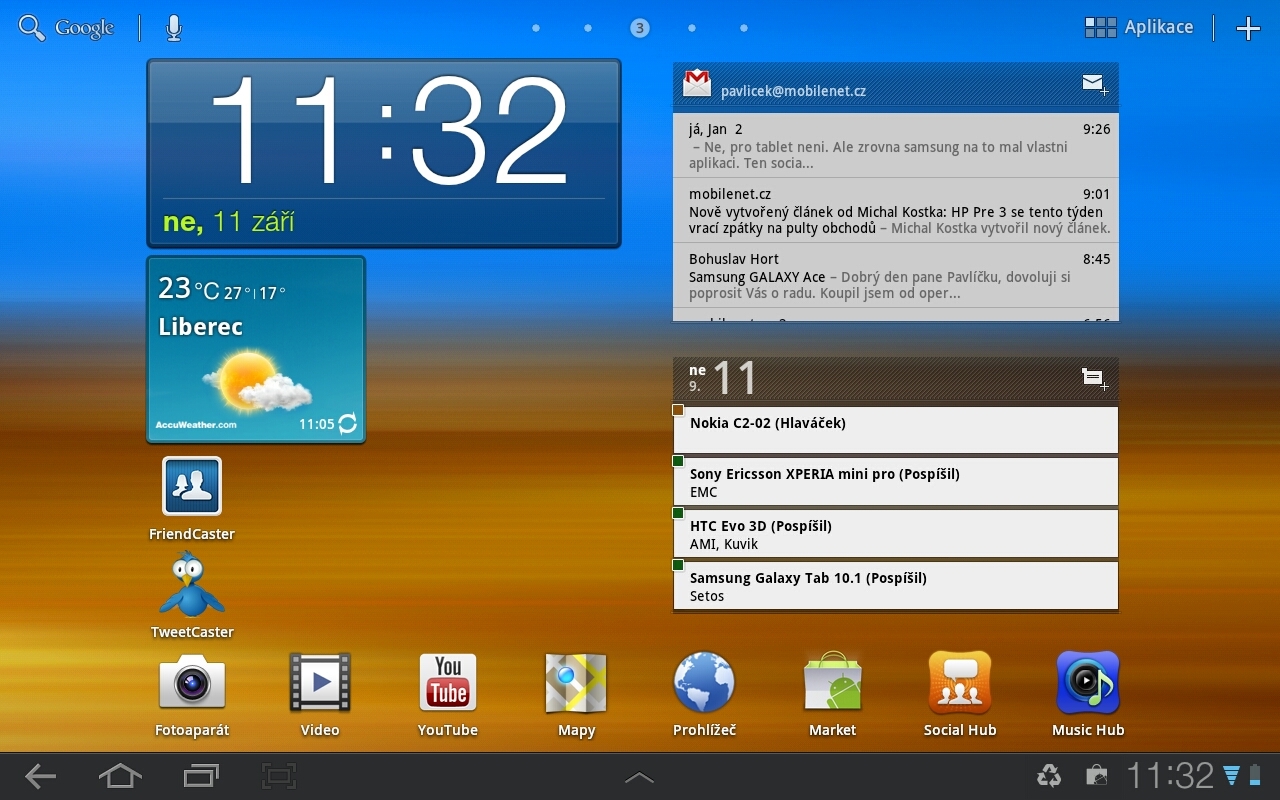The width and height of the screenshot is (1280, 800).
Task: Switch to the first home screen dot
Action: pos(536,28)
